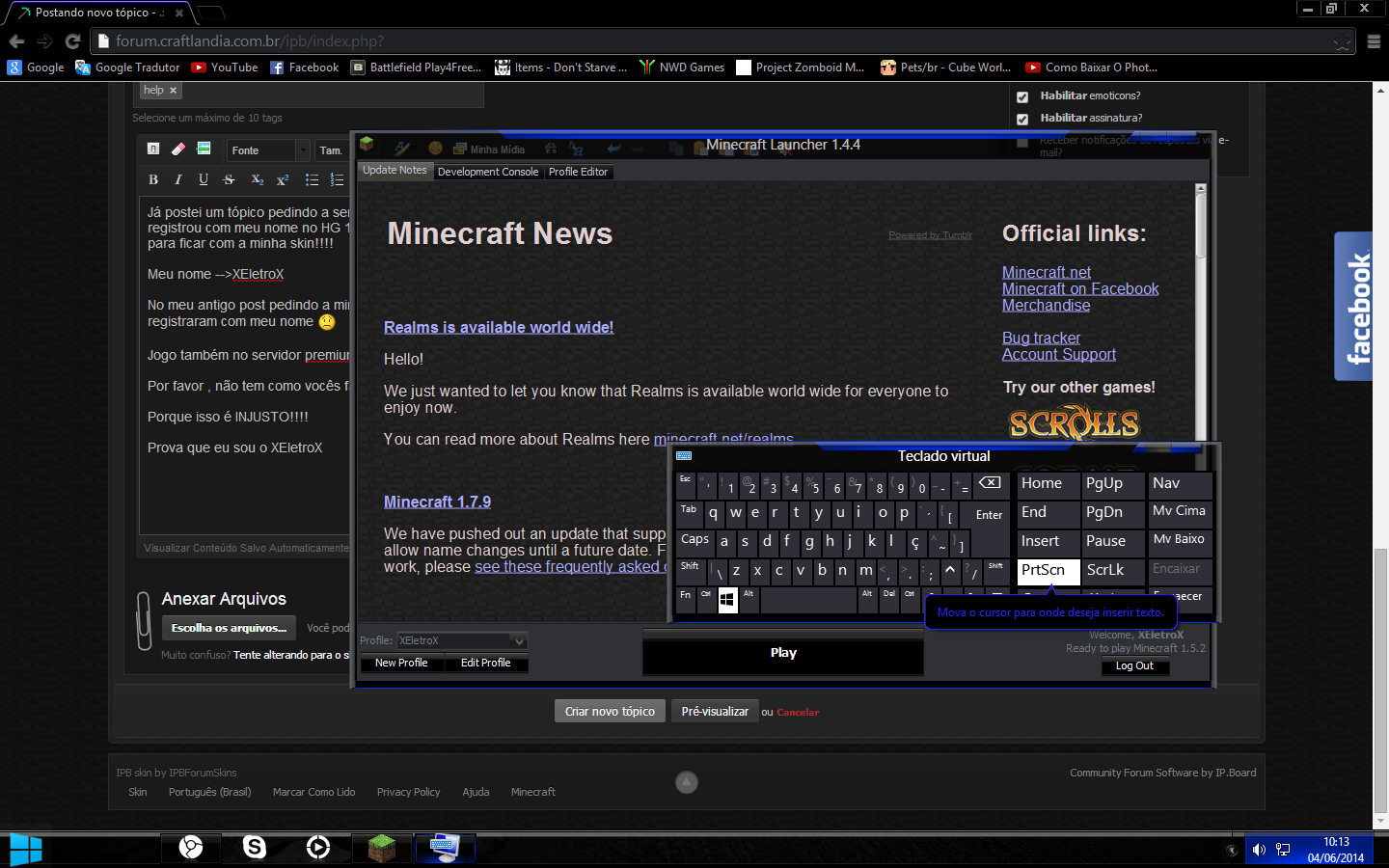Apply Superscript in forum editor toolbar
Viewport: 1389px width, 868px height.
(x=283, y=179)
